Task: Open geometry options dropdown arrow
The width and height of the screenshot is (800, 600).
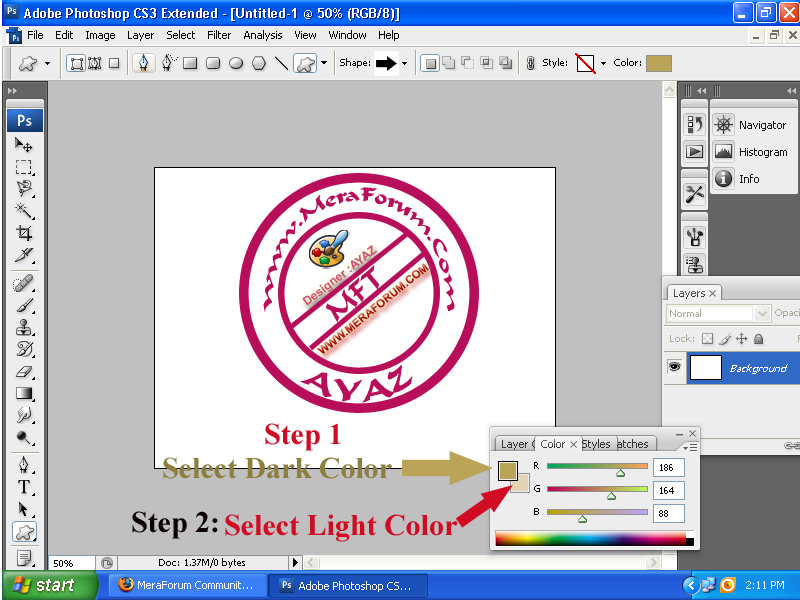Action: (x=324, y=63)
